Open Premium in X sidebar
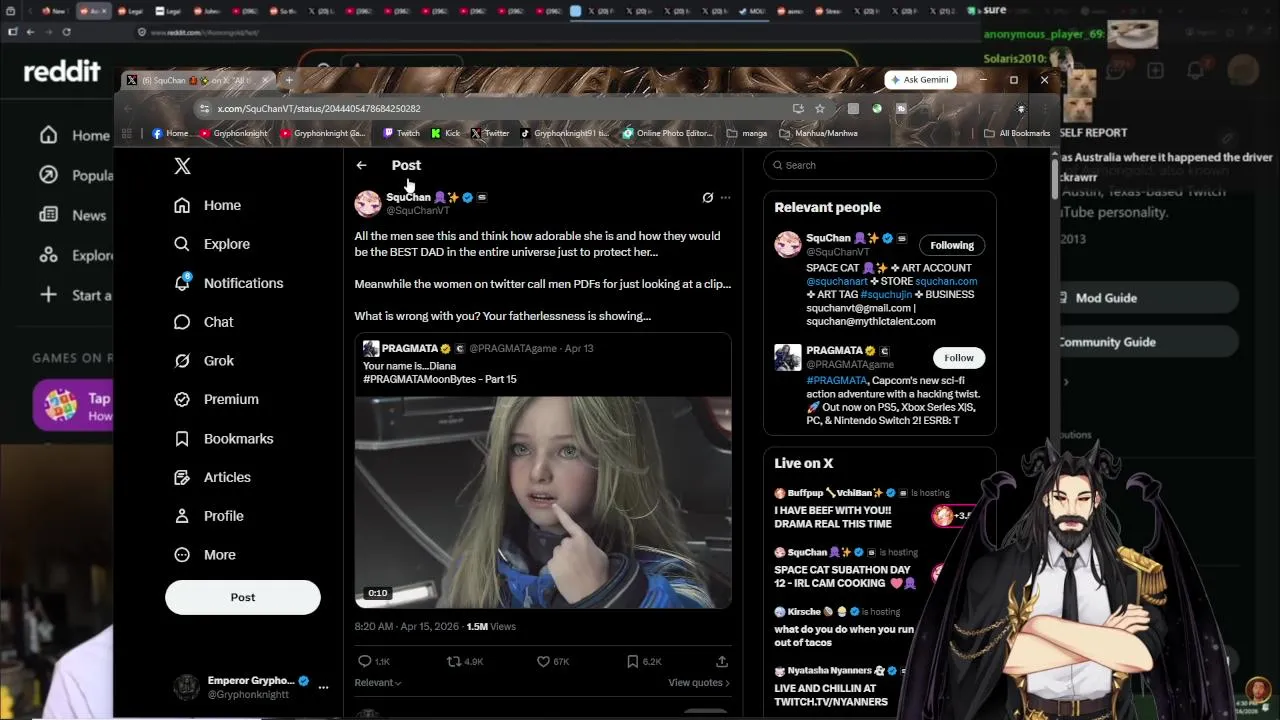Screen dimensions: 1280x720 point(216,399)
